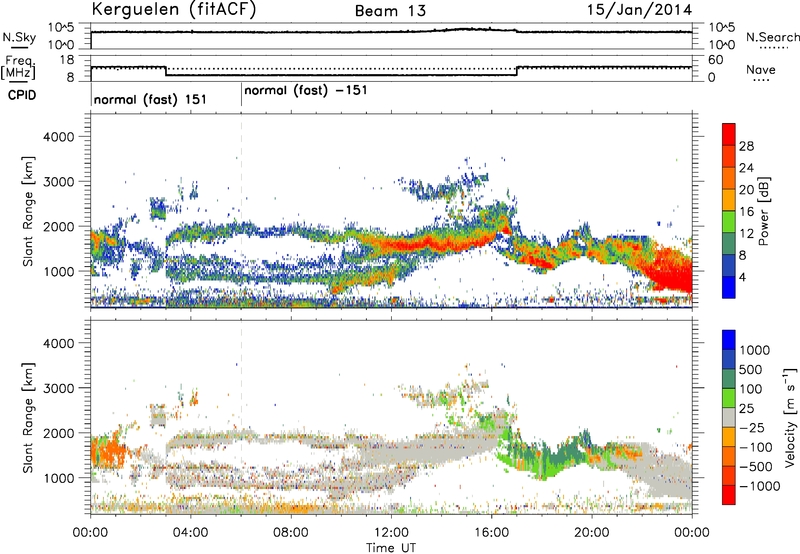Click the '-1000' Velocity colorbar tick value

[x=759, y=486]
